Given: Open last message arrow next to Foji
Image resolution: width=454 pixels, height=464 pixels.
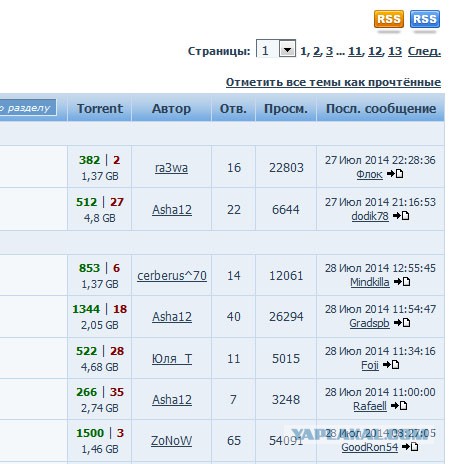Looking at the screenshot, I should pos(391,365).
